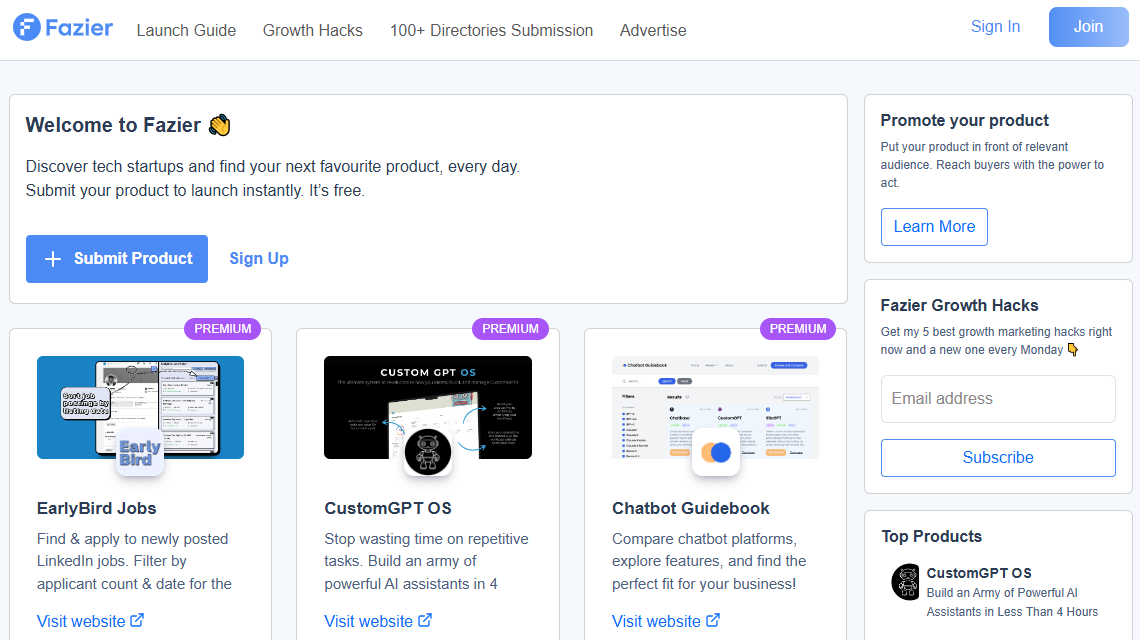Focus the Email address input field
1140x640 pixels.
998,399
